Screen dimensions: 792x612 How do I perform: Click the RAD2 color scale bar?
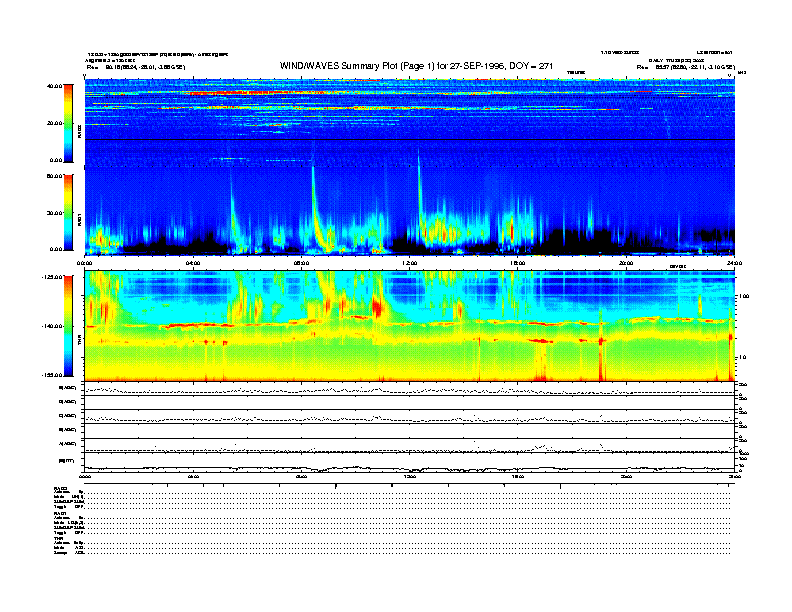(x=68, y=123)
